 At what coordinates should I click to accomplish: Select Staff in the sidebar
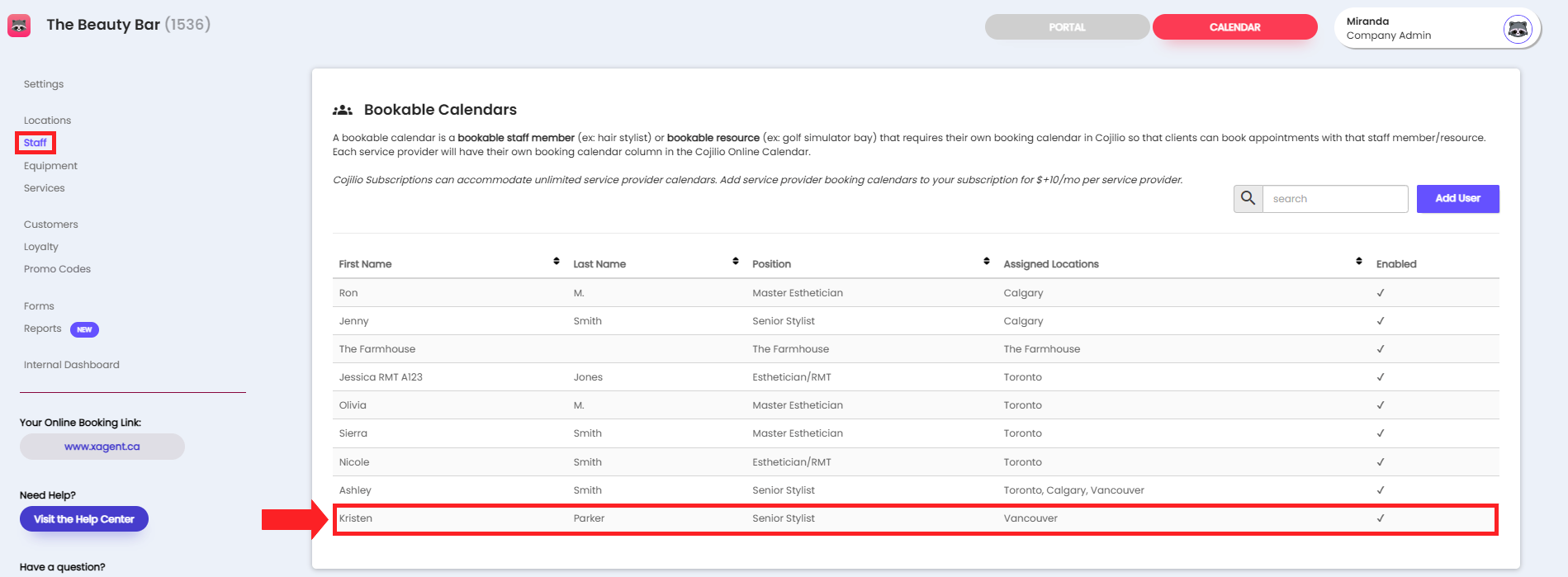click(36, 143)
